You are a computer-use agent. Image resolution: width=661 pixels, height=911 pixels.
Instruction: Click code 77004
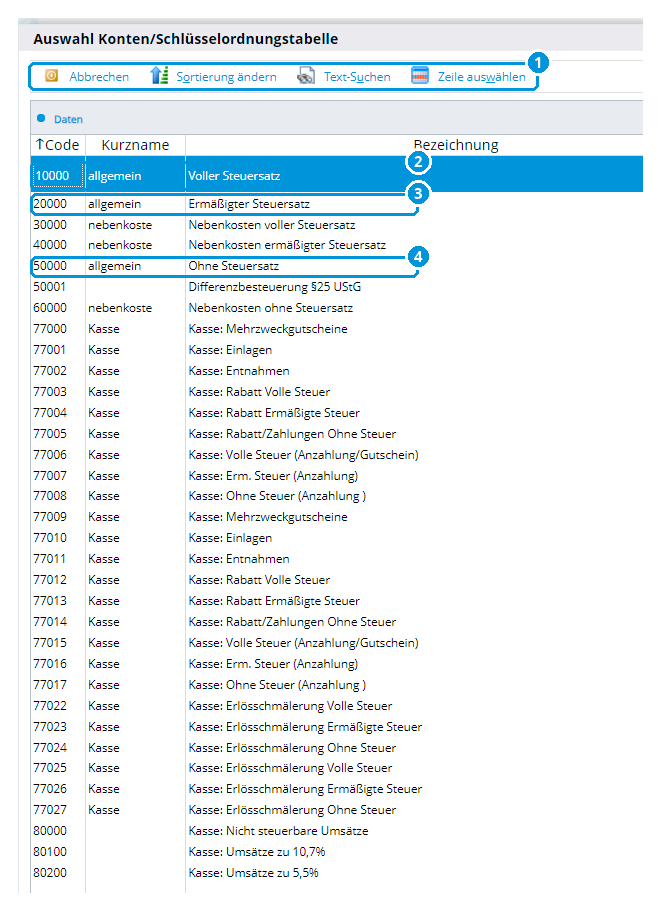click(x=50, y=413)
